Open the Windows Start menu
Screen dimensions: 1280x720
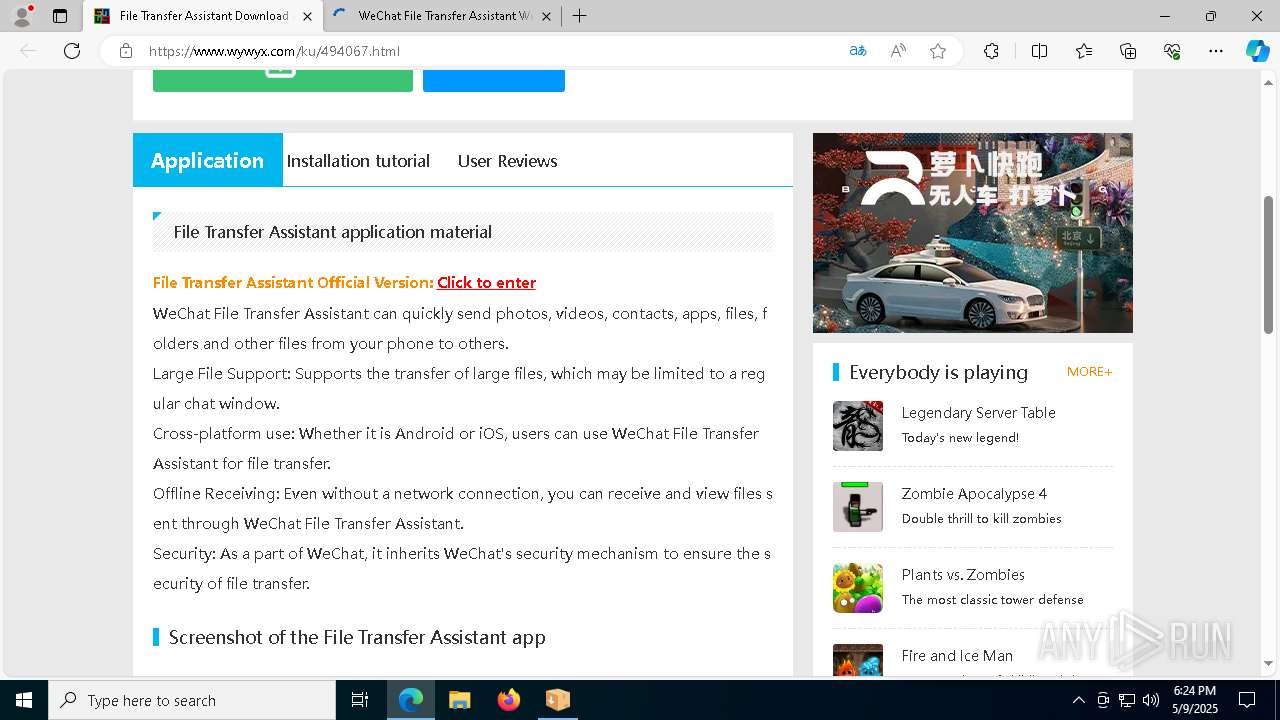tap(24, 700)
